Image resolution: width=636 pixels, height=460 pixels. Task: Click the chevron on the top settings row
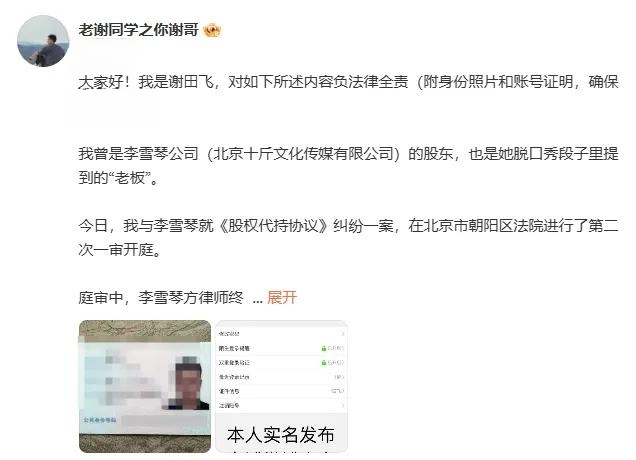343,334
